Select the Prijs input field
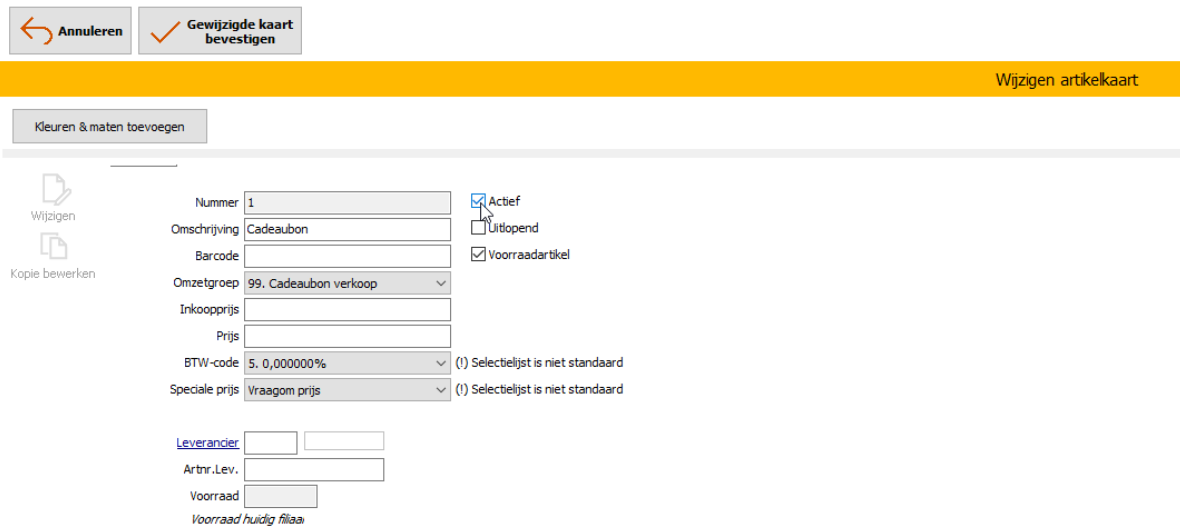The height and width of the screenshot is (531, 1180). click(x=347, y=336)
